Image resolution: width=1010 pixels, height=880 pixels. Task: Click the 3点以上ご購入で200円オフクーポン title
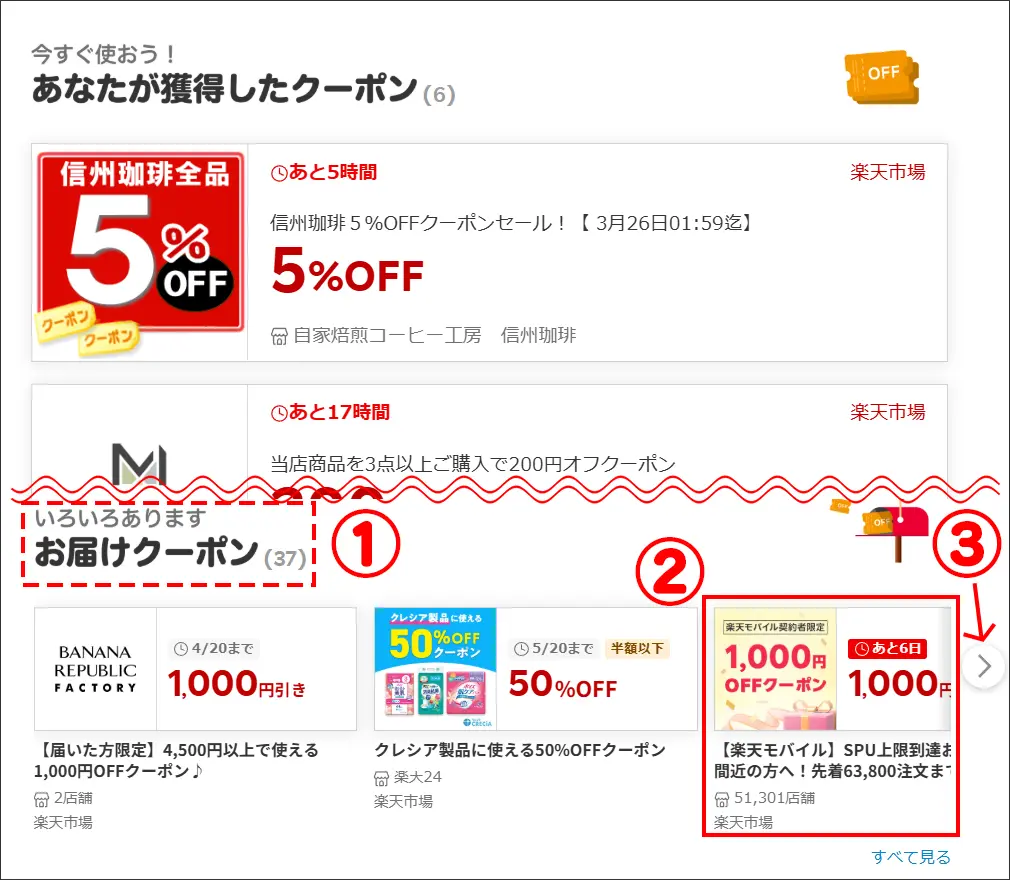click(x=473, y=464)
